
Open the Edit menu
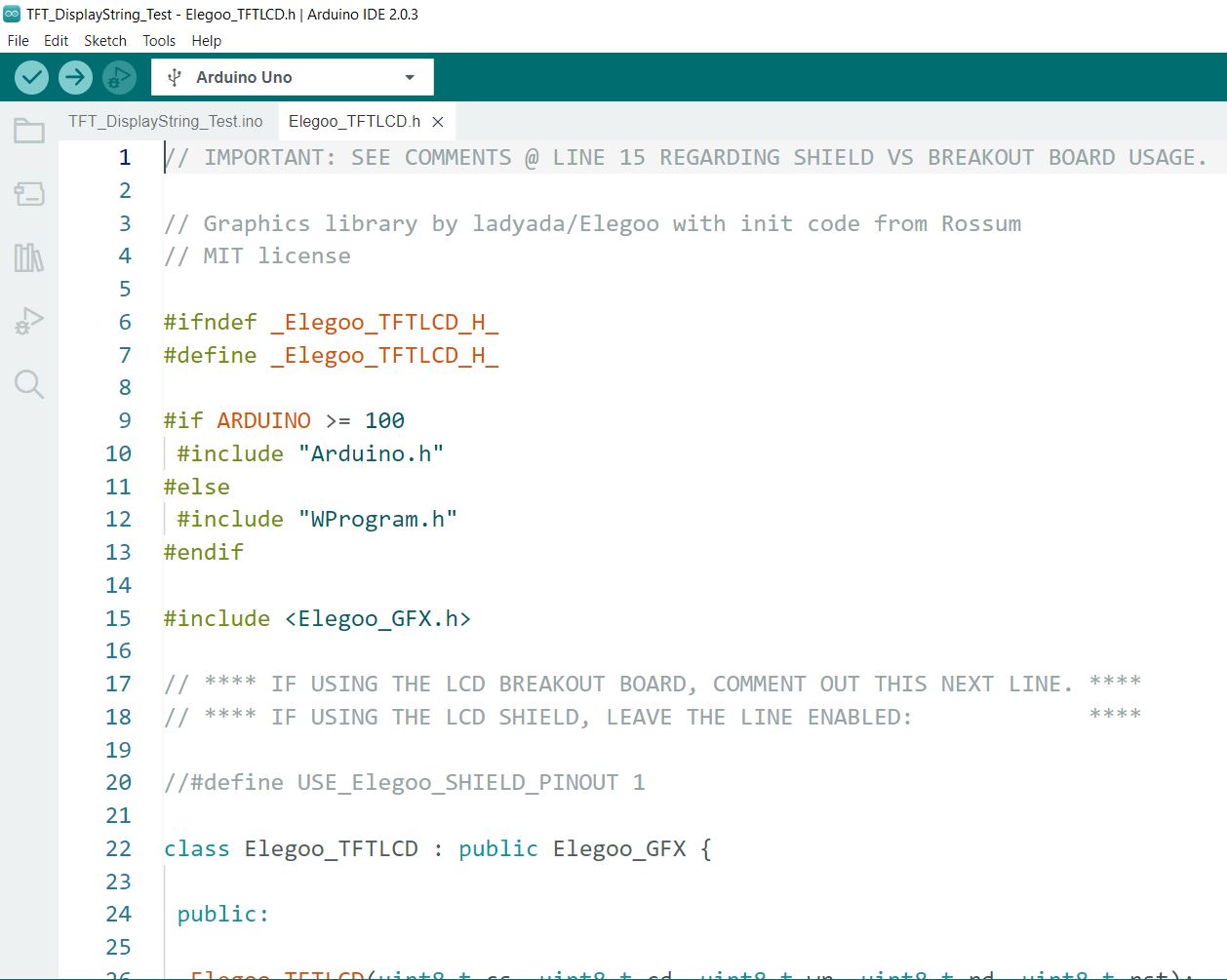(x=56, y=41)
